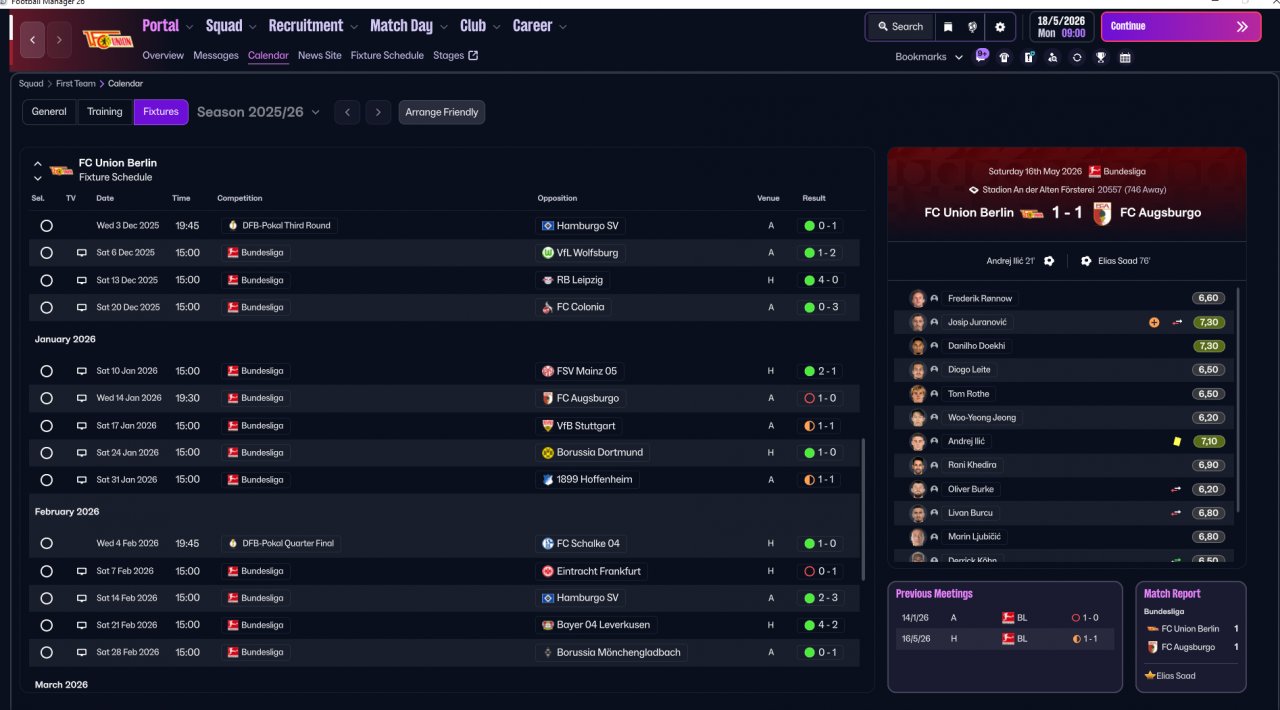The height and width of the screenshot is (710, 1280).
Task: Switch to the Training tab
Action: pos(105,112)
